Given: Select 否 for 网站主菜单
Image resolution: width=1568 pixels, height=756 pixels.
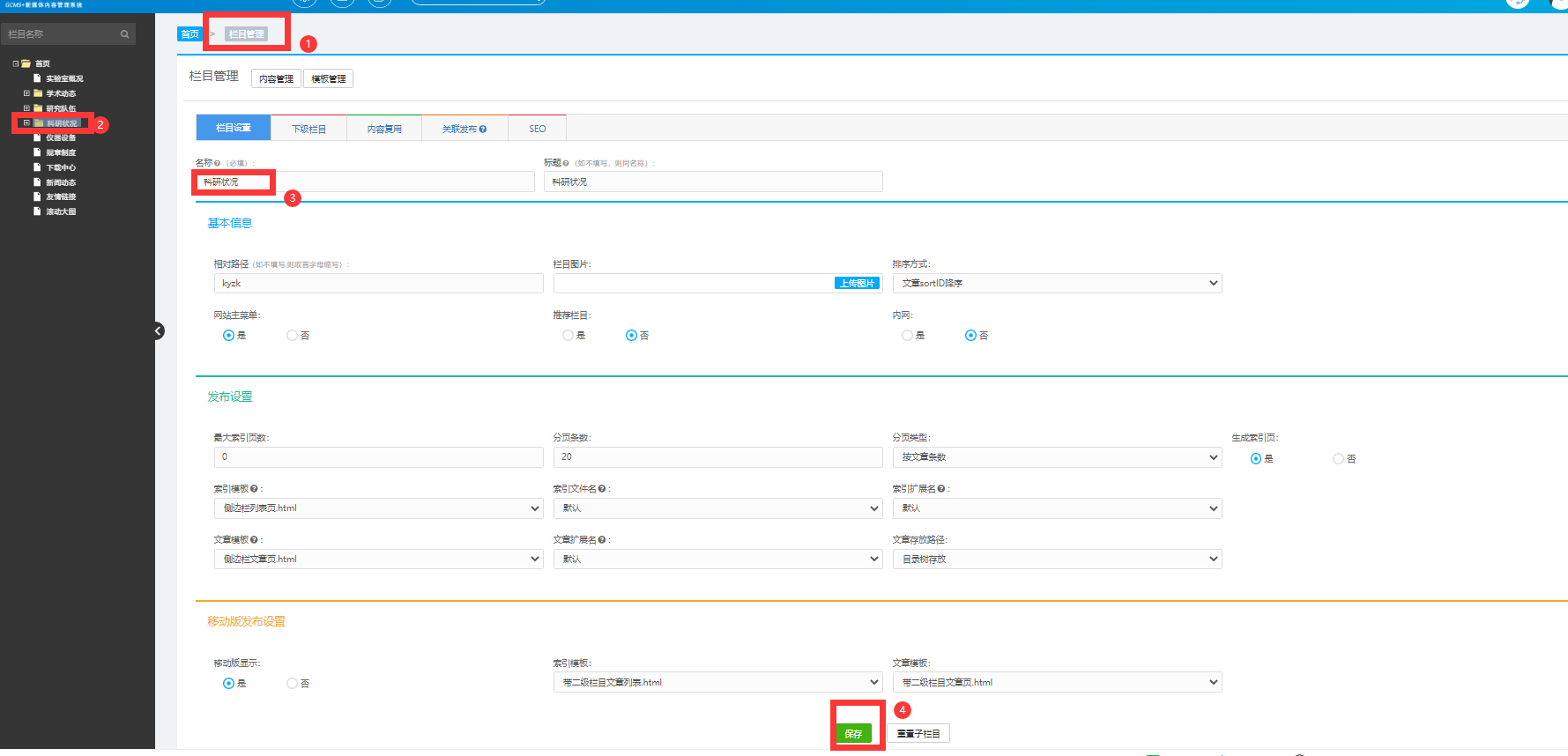Looking at the screenshot, I should [292, 336].
